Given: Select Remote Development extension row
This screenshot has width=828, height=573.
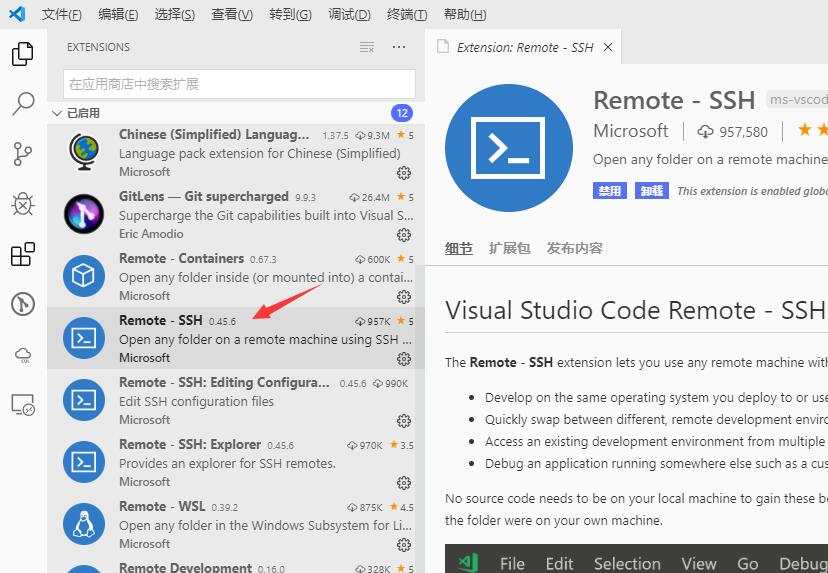Looking at the screenshot, I should (x=236, y=565).
